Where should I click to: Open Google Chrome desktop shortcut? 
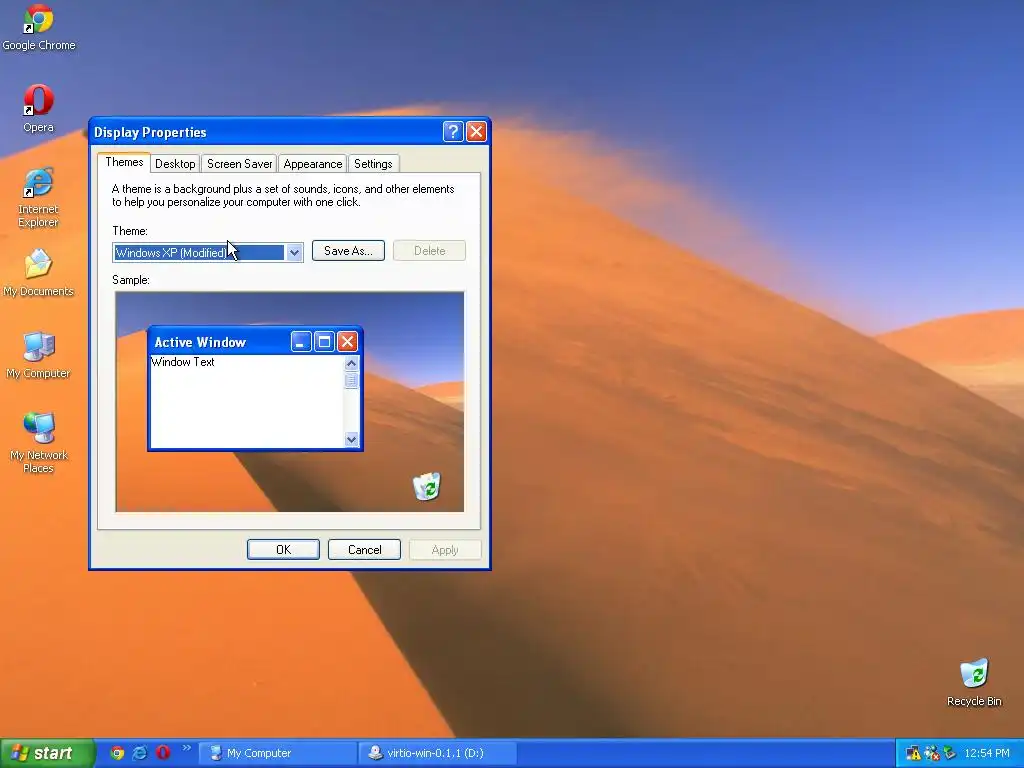[39, 27]
